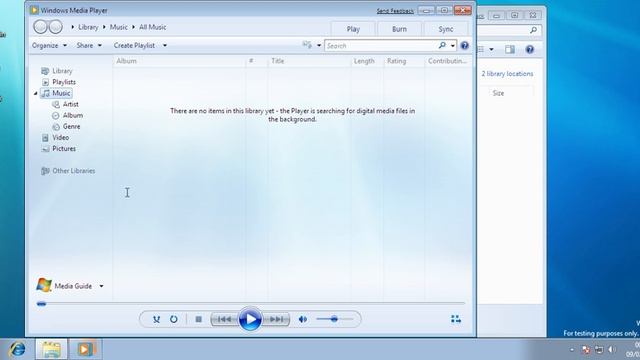Click inside the Search field

tap(381, 46)
